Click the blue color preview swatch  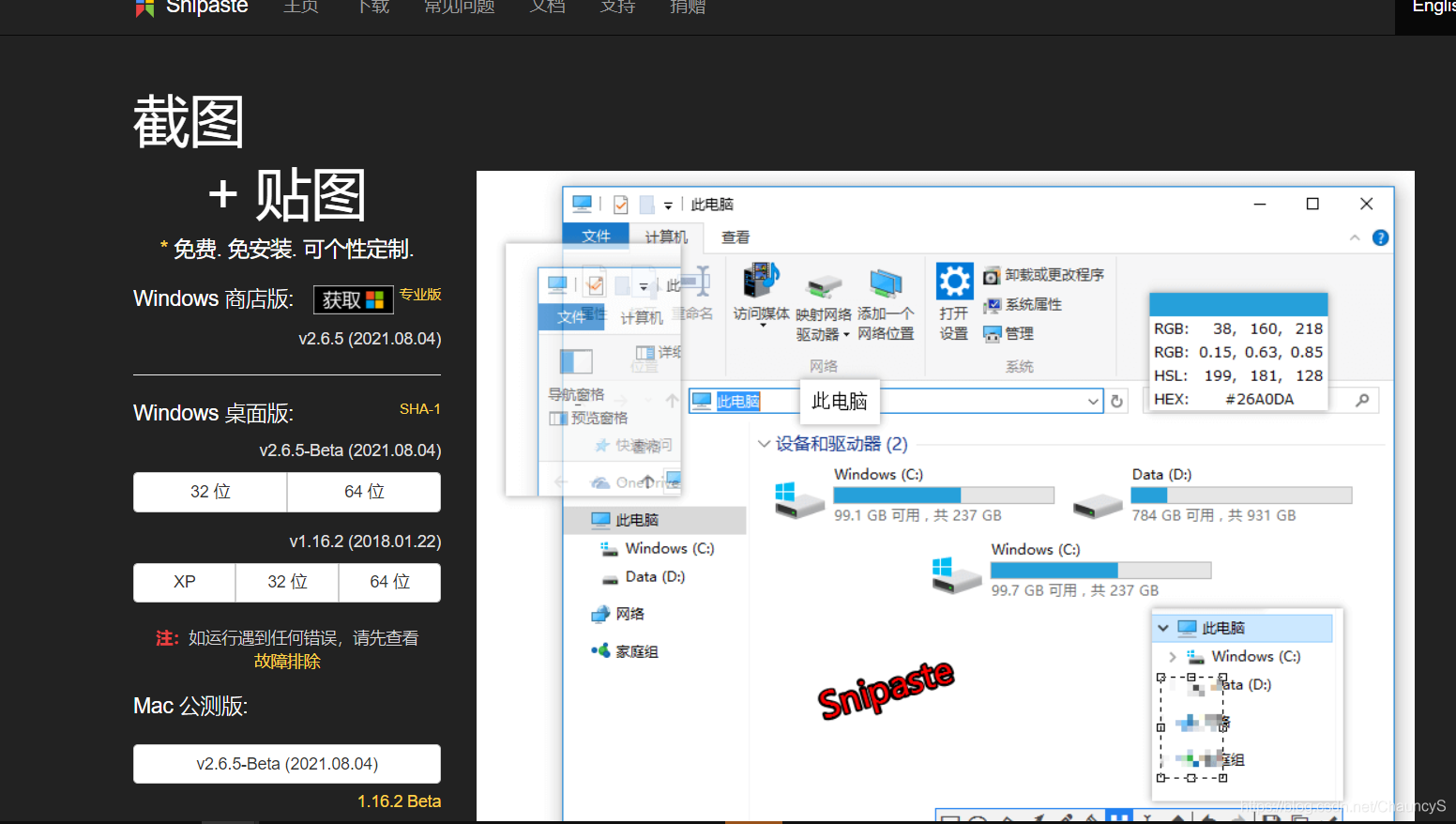tap(1238, 304)
